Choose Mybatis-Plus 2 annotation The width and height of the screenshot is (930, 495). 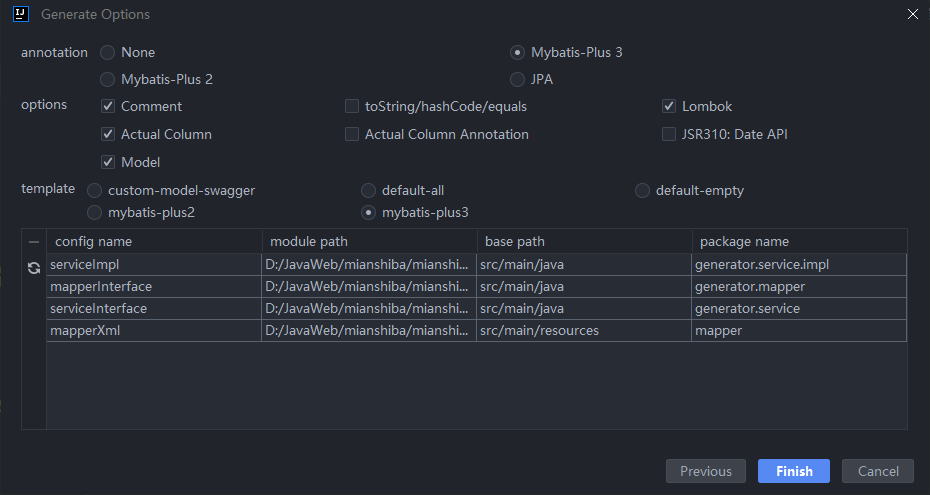click(x=107, y=79)
